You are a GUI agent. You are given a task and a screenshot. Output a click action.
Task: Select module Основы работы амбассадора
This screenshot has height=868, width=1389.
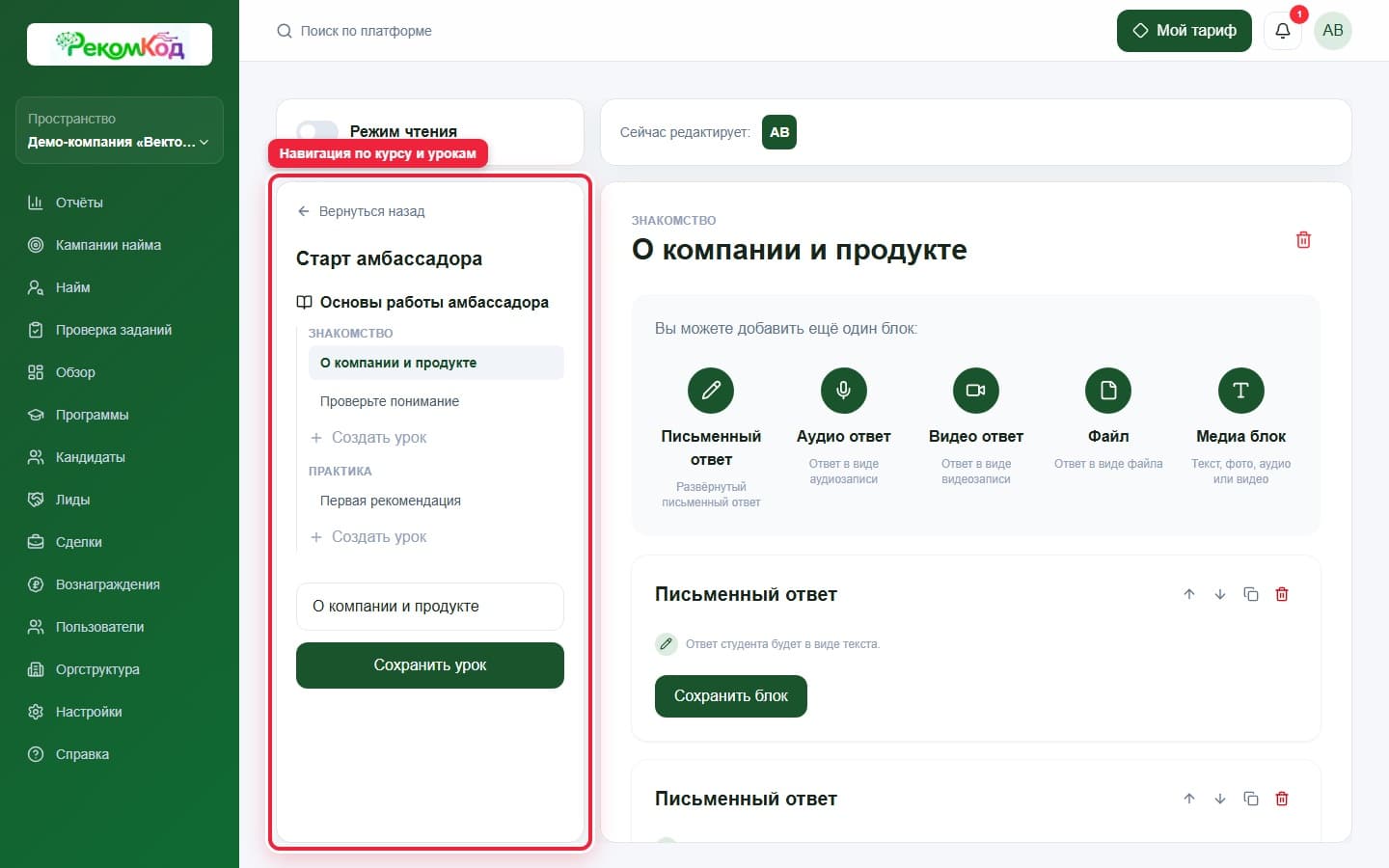click(422, 302)
